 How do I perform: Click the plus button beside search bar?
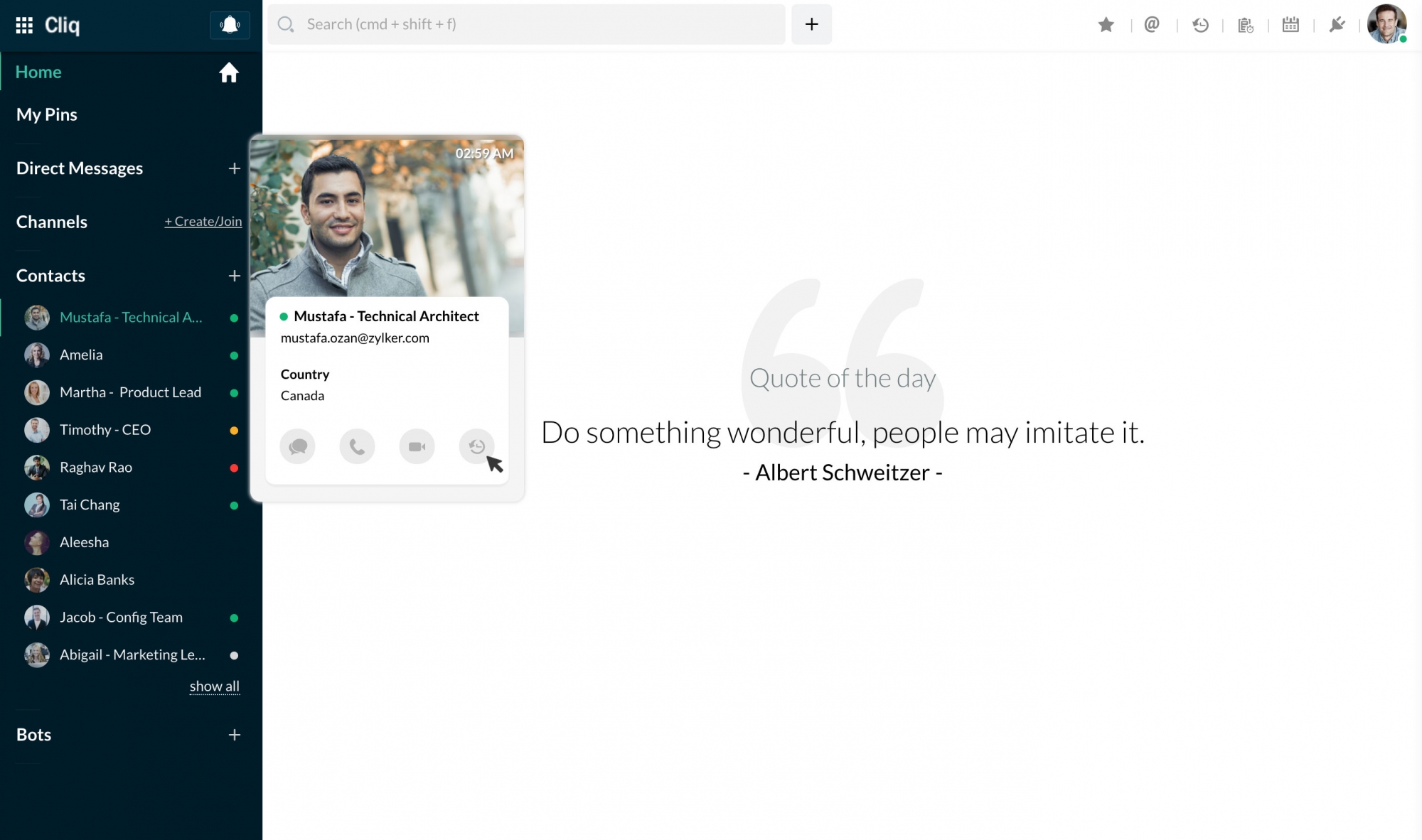[x=811, y=24]
